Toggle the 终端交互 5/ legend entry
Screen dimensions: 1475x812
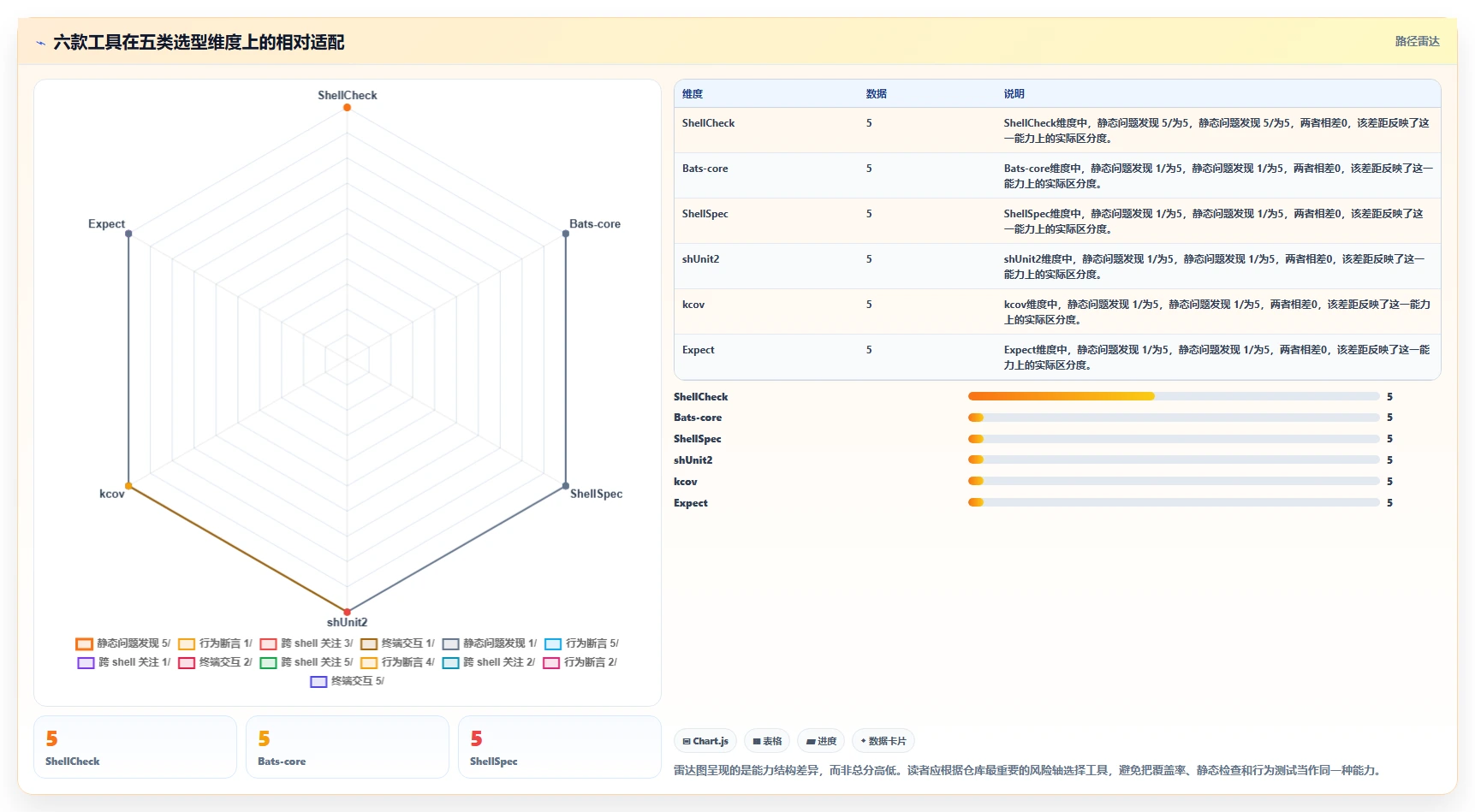tap(348, 681)
